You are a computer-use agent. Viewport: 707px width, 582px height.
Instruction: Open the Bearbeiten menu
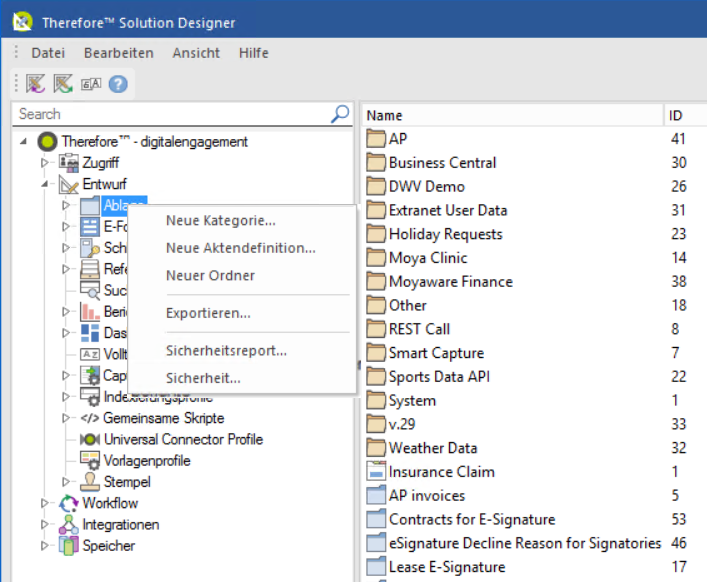(x=119, y=53)
